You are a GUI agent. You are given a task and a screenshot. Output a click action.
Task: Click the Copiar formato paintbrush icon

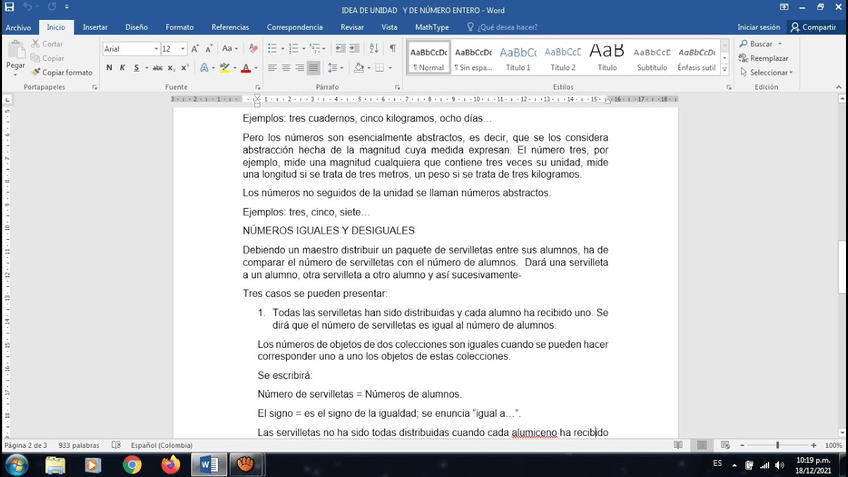(x=36, y=73)
